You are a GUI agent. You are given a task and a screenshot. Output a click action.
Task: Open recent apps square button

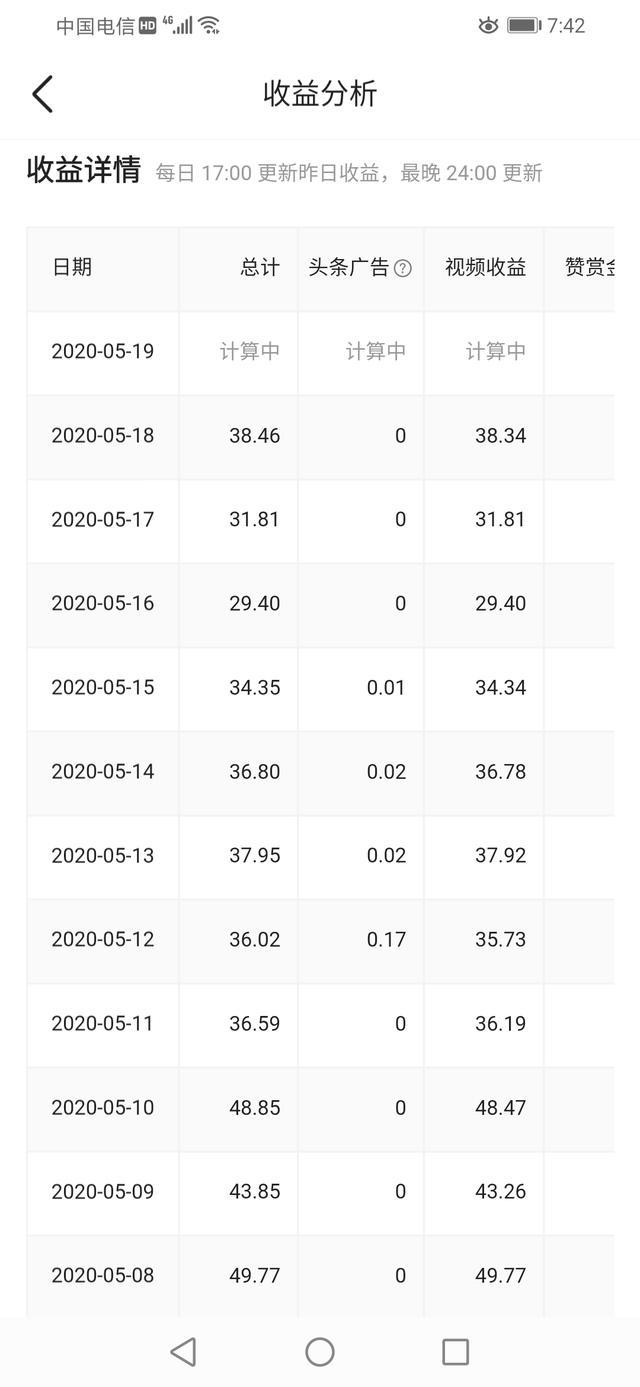pyautogui.click(x=455, y=1352)
